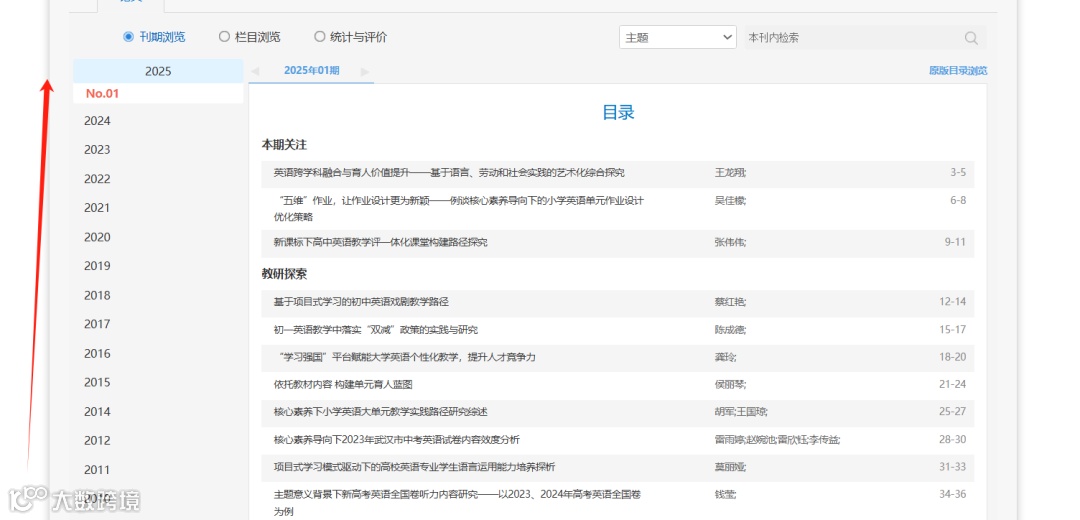Click the 目录 heading
Image resolution: width=1080 pixels, height=520 pixels.
[x=618, y=113]
